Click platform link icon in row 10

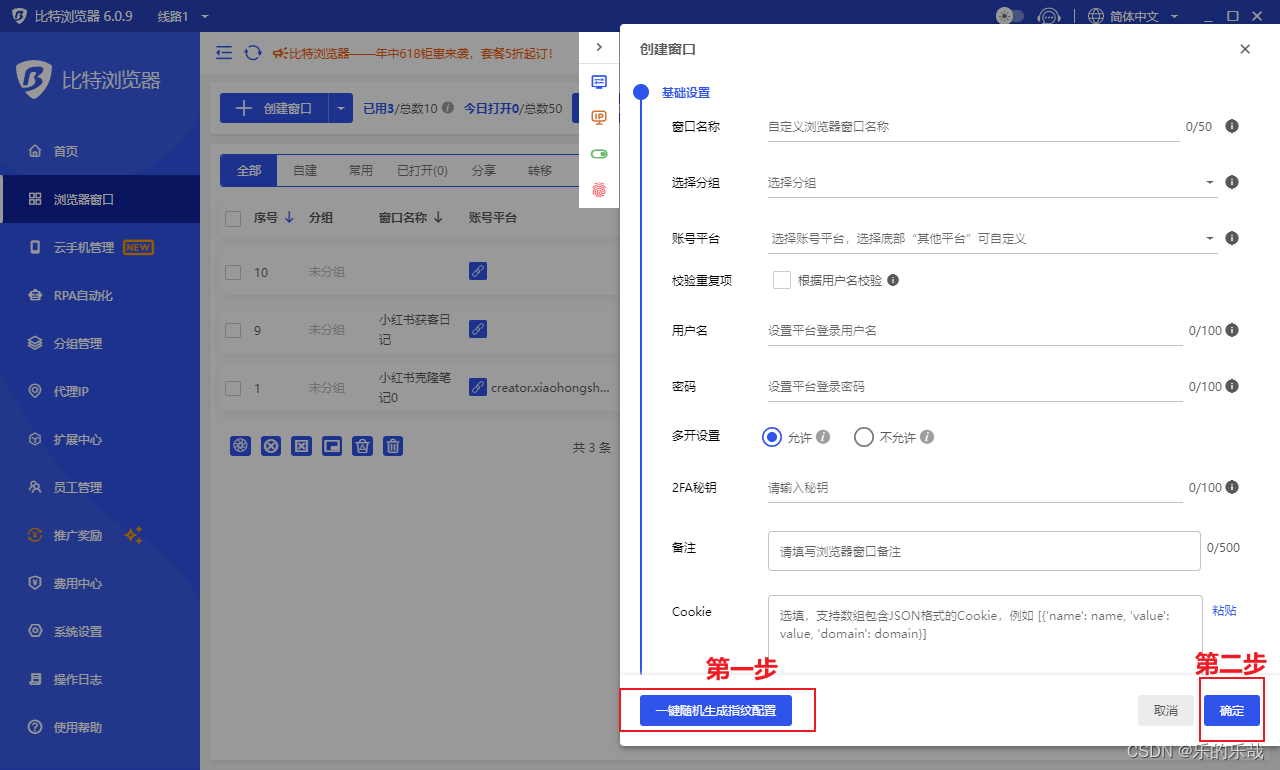tap(478, 271)
